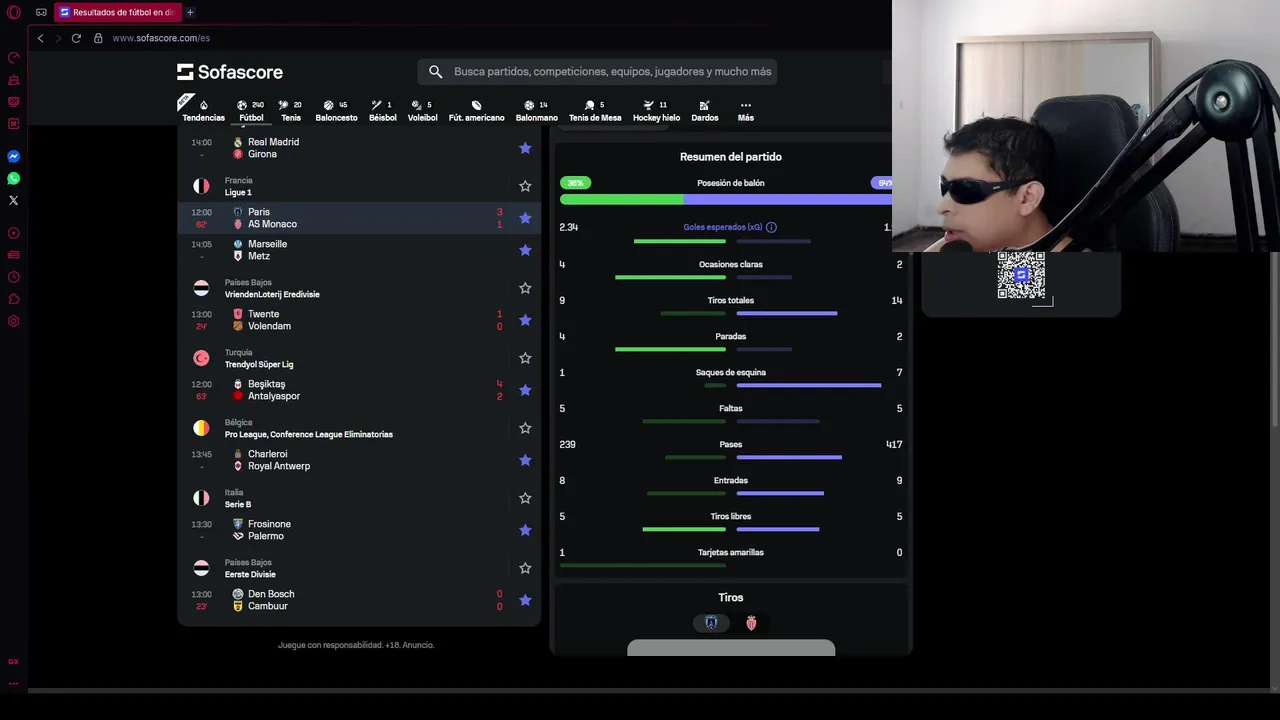Switch to the Baloncesto tab
Screen dimensions: 1280x720
(336, 110)
